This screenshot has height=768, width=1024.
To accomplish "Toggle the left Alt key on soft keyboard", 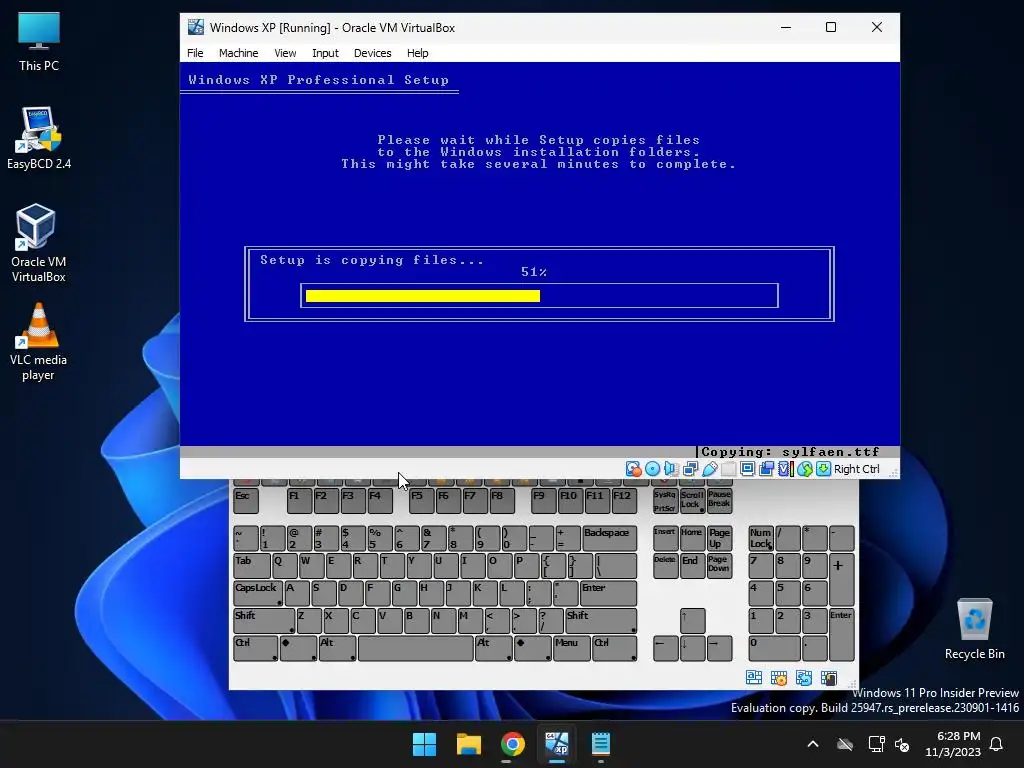I will pos(337,648).
